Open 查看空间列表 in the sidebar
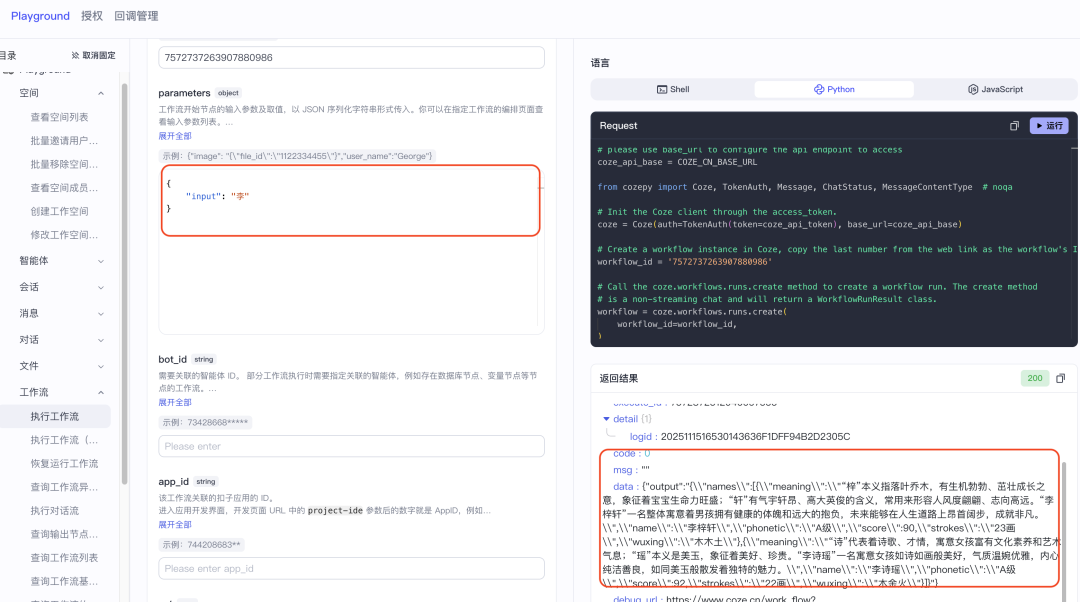 pyautogui.click(x=59, y=117)
